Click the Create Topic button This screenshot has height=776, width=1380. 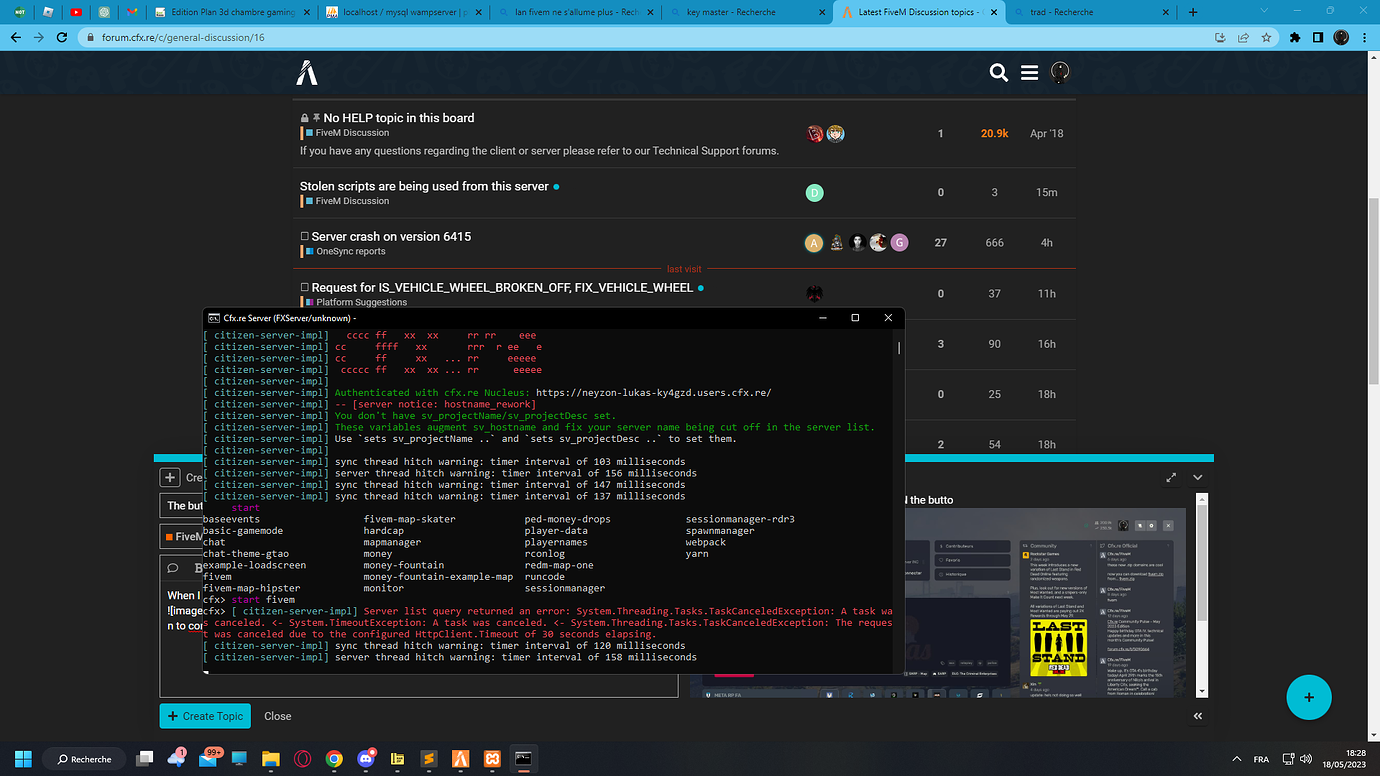point(206,716)
